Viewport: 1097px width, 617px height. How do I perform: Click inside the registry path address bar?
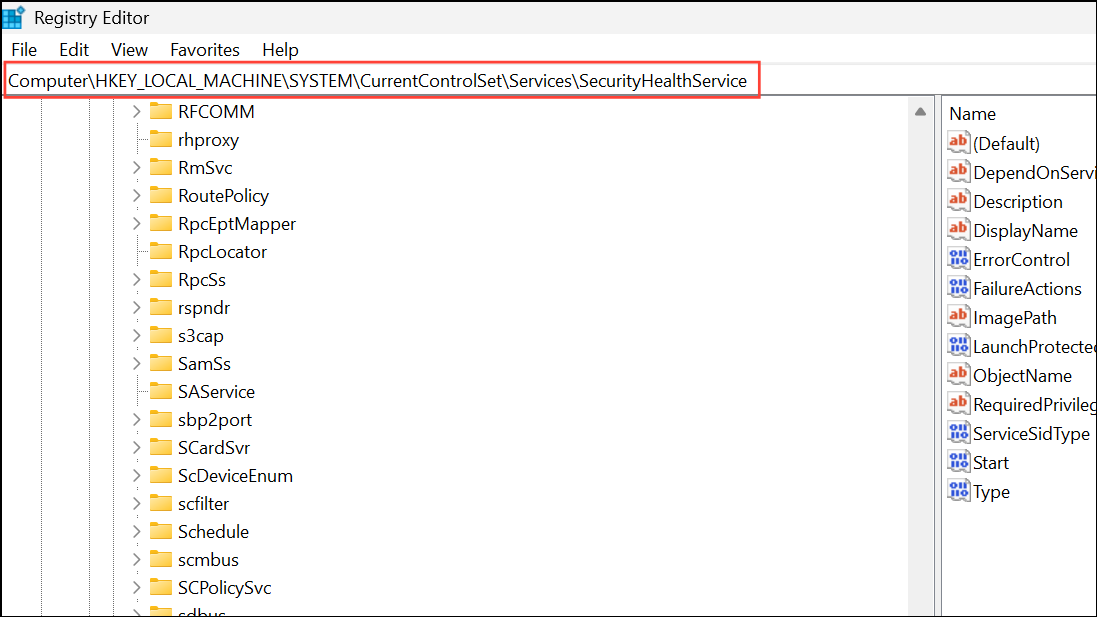coord(380,80)
